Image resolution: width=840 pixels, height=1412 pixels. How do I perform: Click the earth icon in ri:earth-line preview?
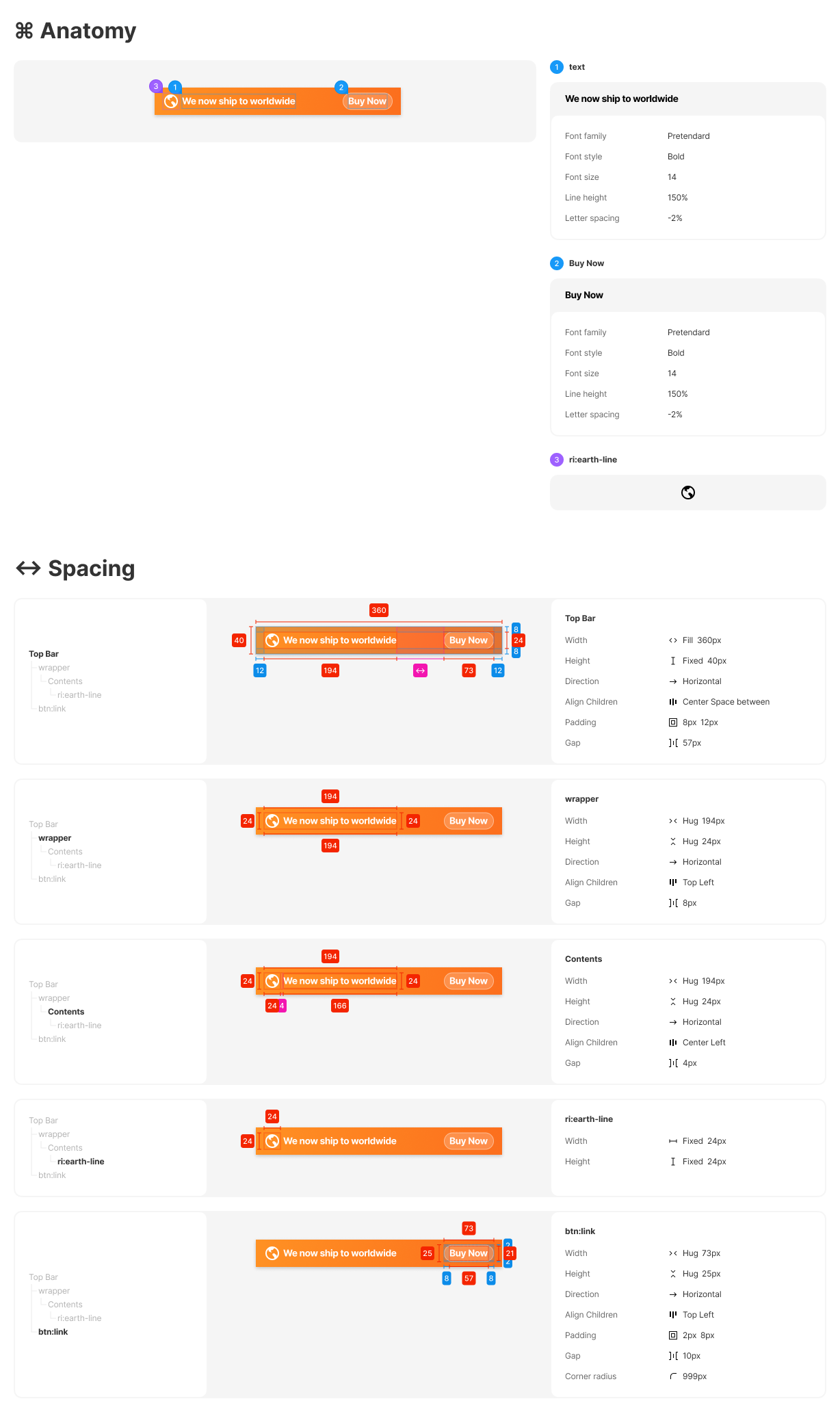[688, 493]
